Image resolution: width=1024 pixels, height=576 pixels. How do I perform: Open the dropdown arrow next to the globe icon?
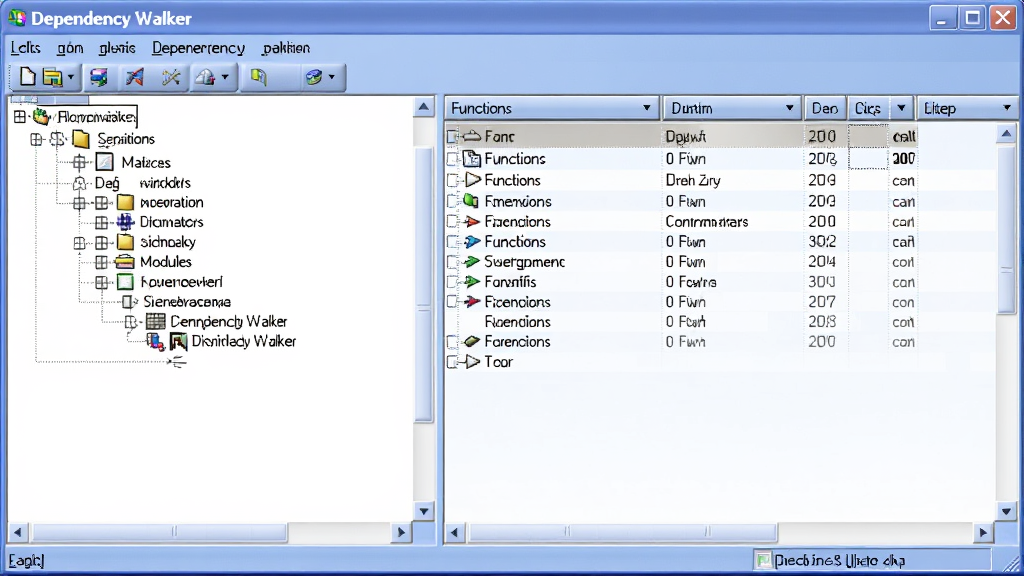pyautogui.click(x=332, y=77)
